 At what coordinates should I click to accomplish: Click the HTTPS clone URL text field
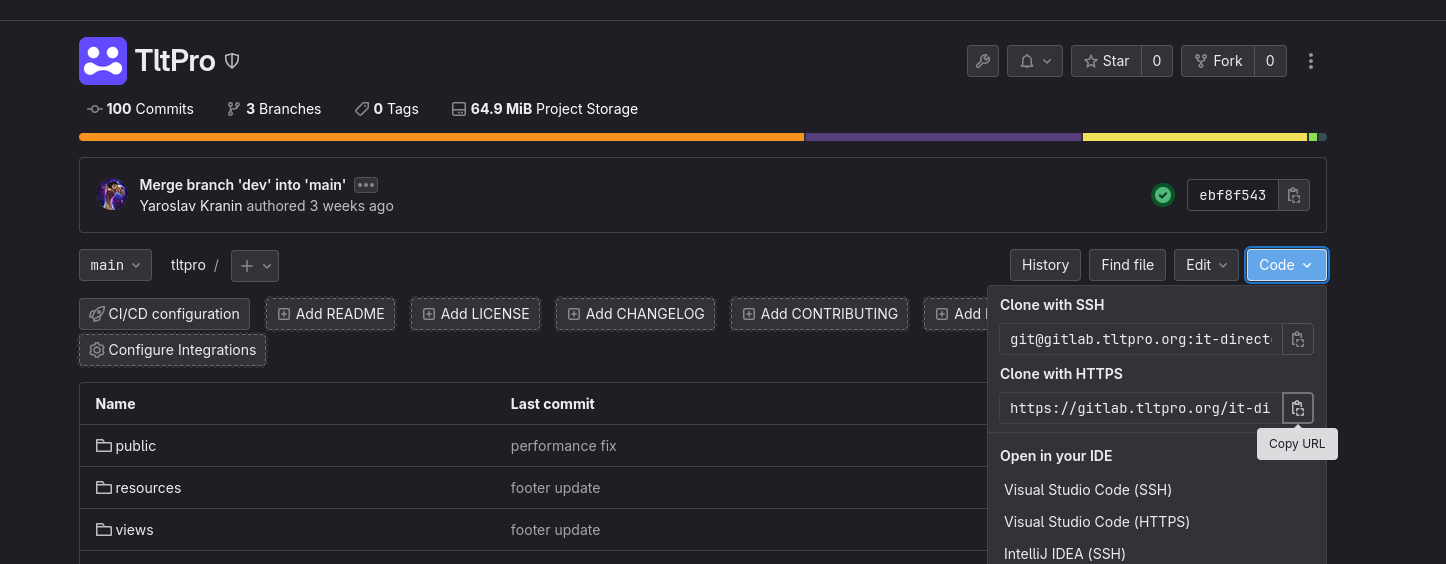(x=1139, y=408)
